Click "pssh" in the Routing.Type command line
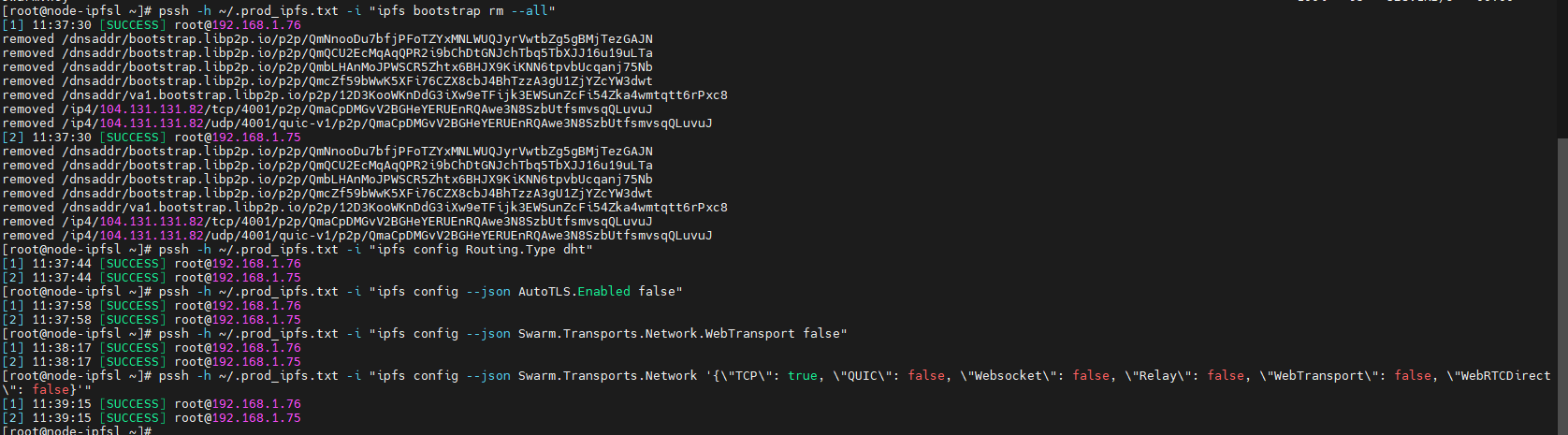The width and height of the screenshot is (1568, 435). click(x=173, y=250)
